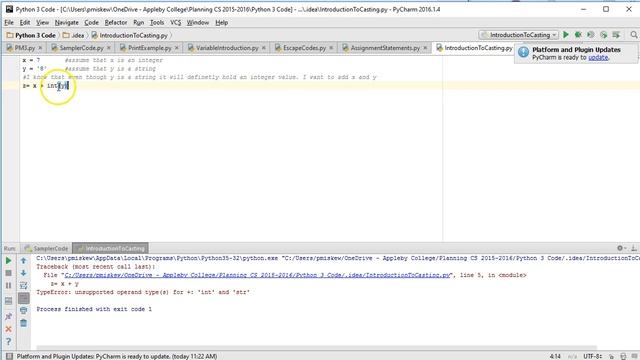Click Python 3 Code breadcrumb
Screen dimensions: 640x360
click(x=31, y=36)
